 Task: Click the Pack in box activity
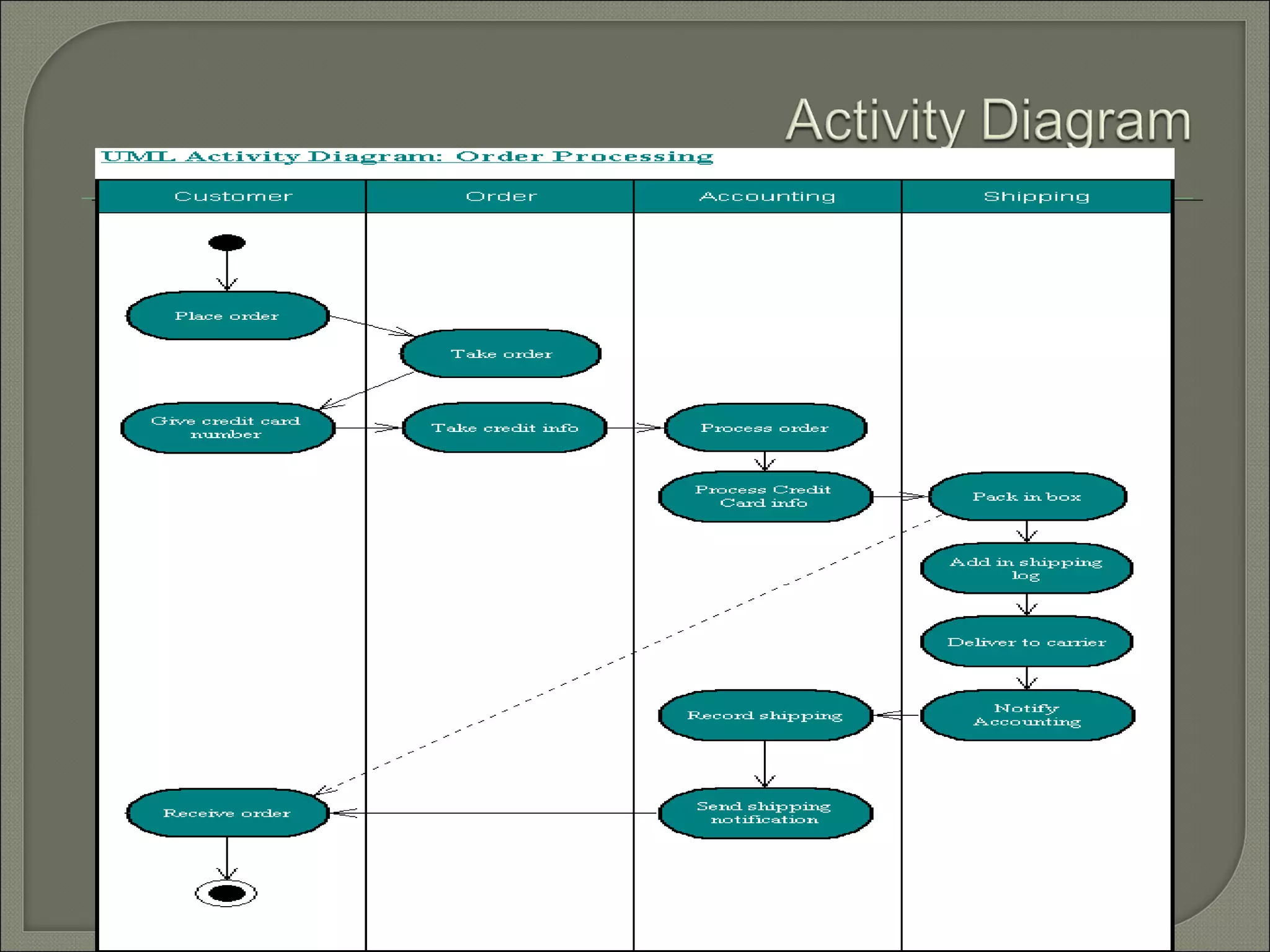click(1027, 496)
